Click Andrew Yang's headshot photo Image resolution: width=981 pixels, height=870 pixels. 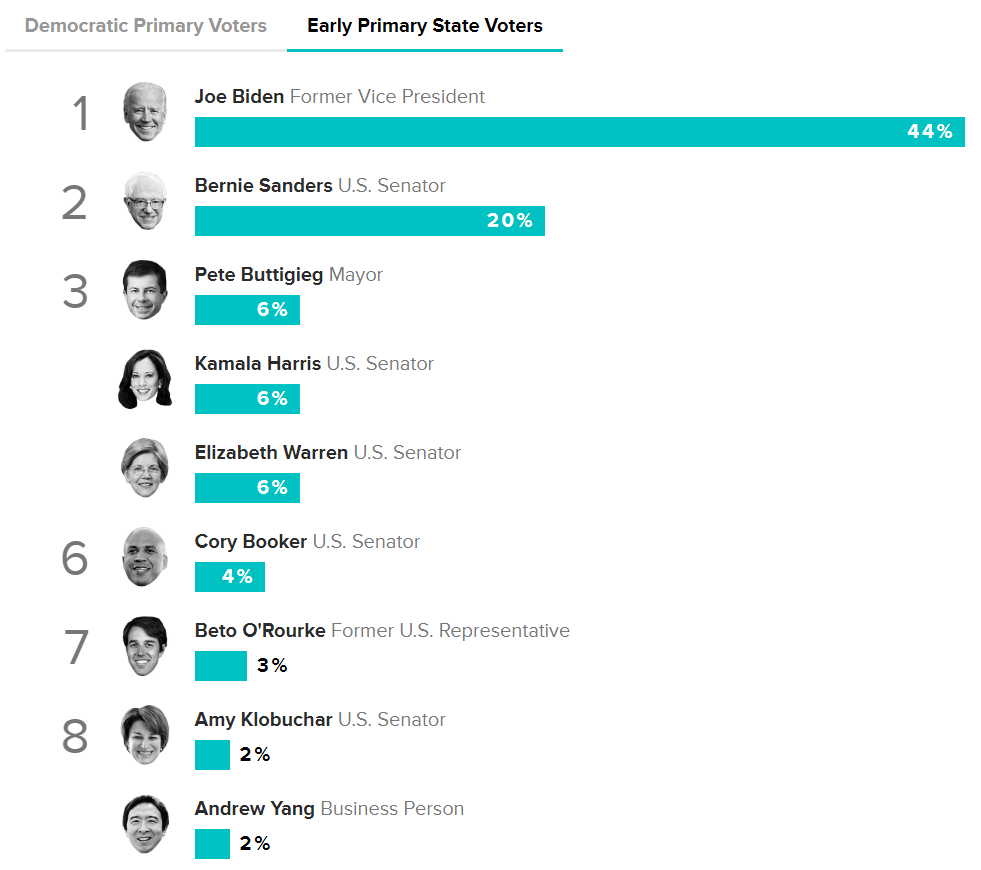145,824
